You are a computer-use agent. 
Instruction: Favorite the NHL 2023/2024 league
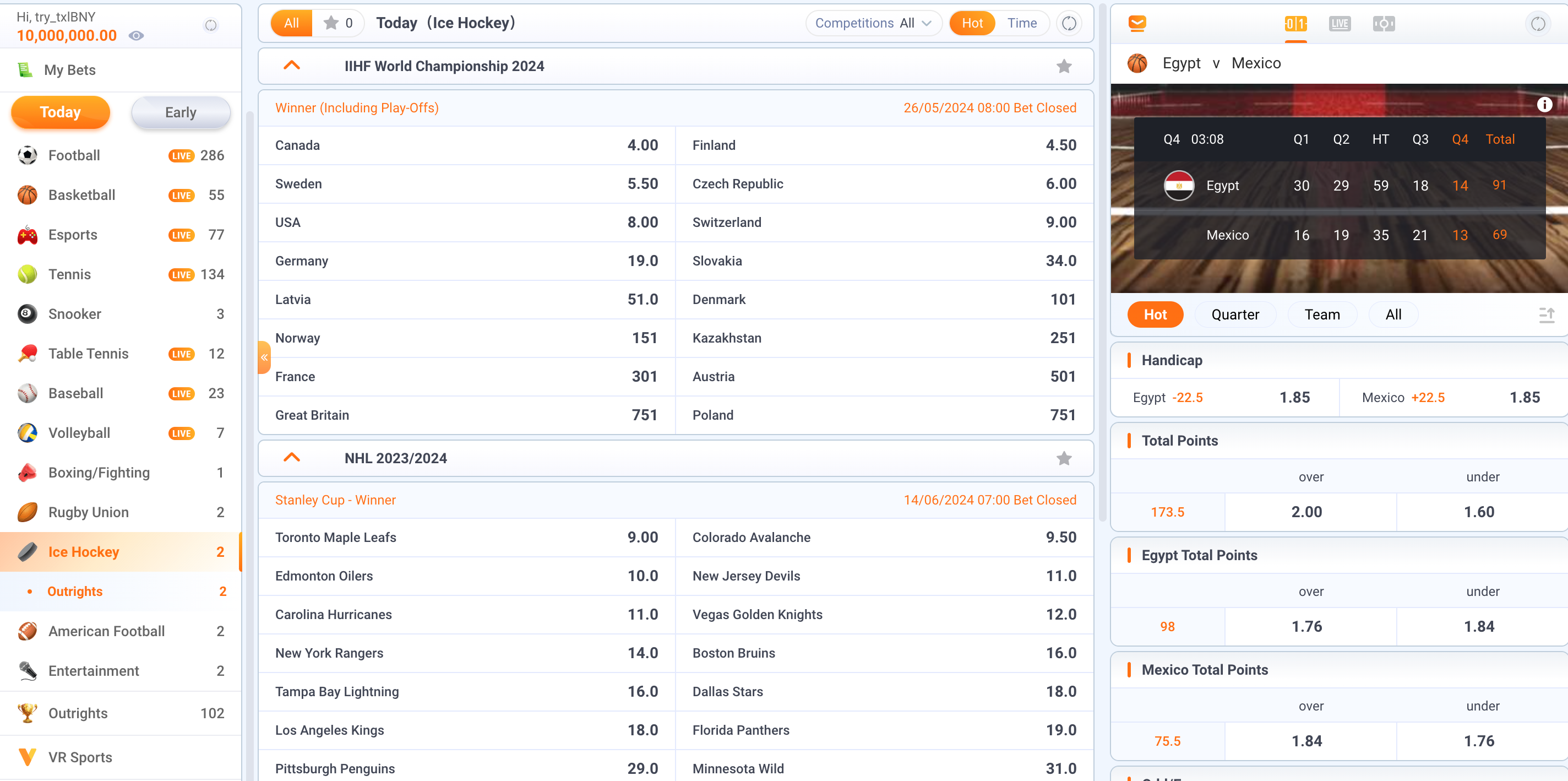(1063, 458)
